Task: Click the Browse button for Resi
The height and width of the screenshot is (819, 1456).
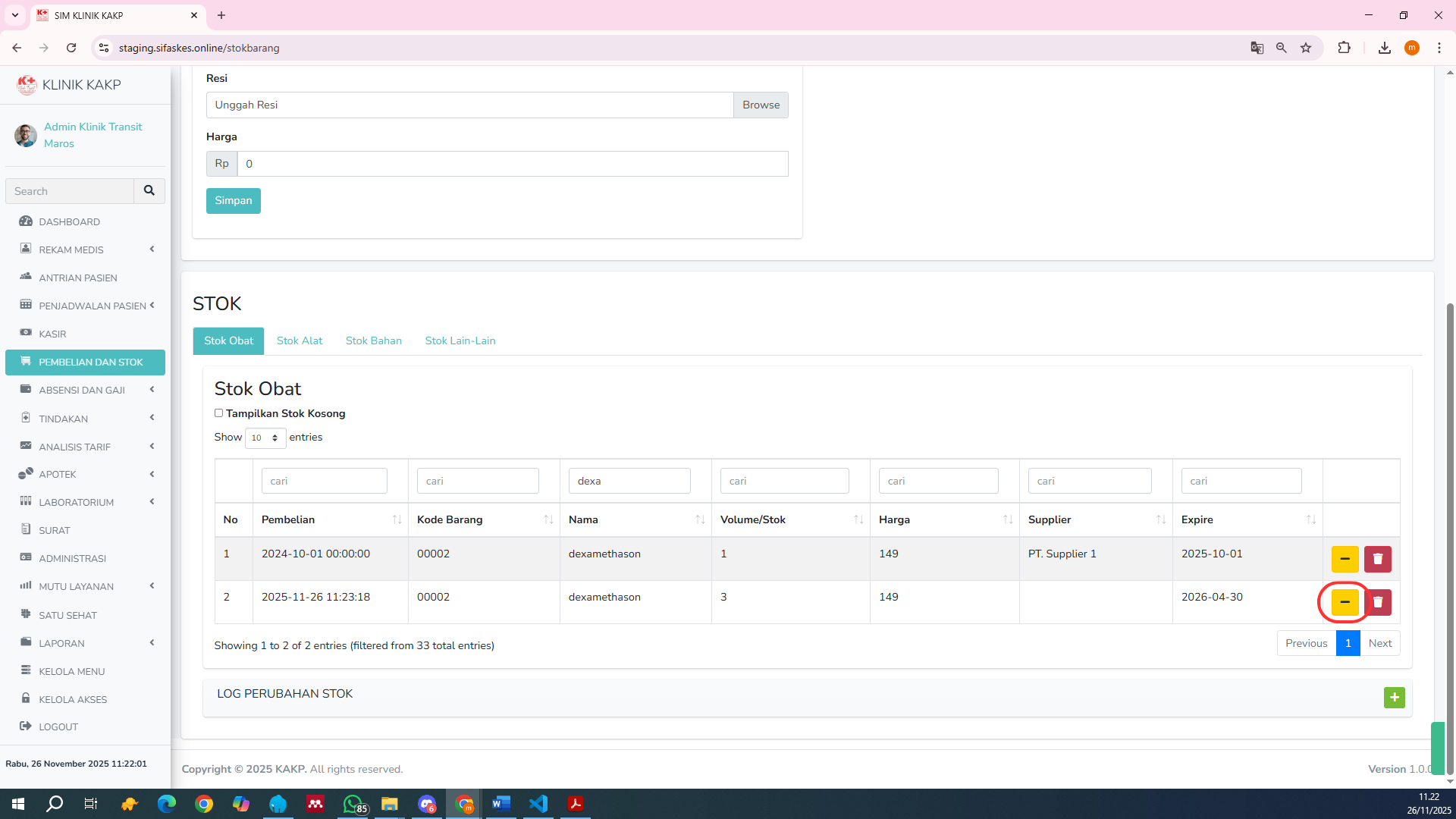Action: [761, 105]
